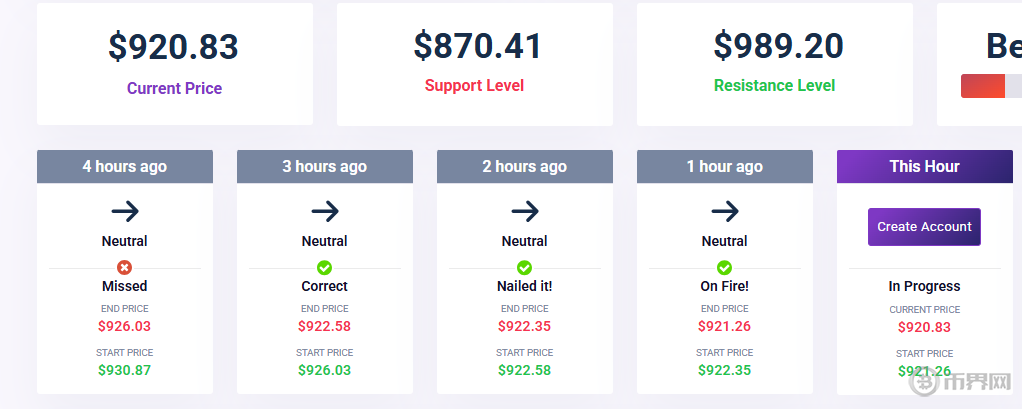Click the $920.83 Current Price value

[174, 47]
